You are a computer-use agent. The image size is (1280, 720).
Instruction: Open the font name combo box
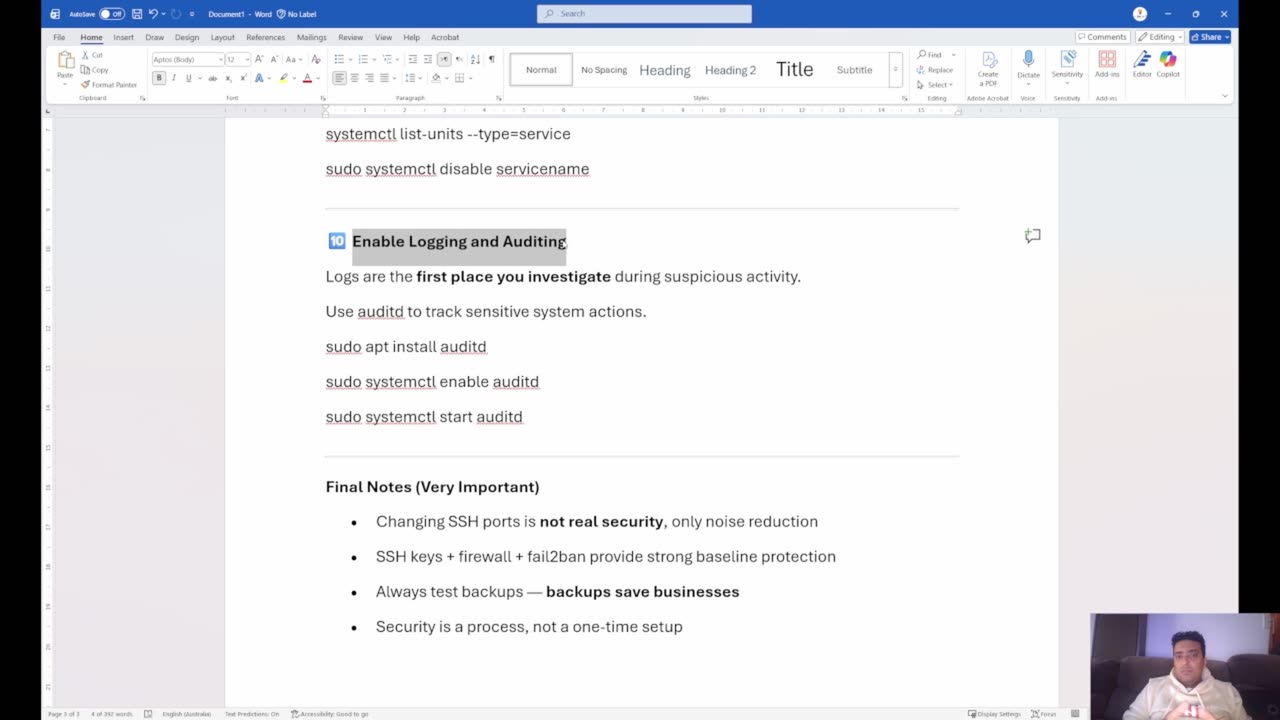tap(187, 59)
